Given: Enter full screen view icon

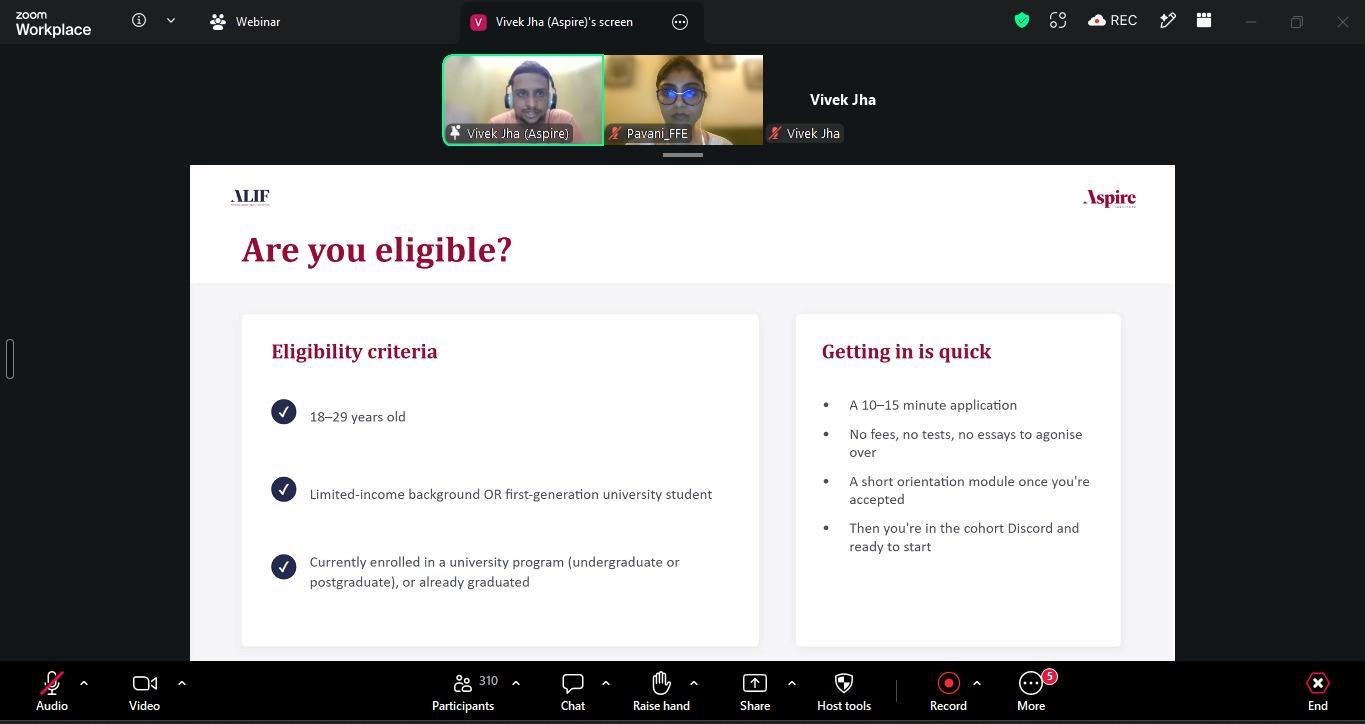Looking at the screenshot, I should click(x=1058, y=20).
